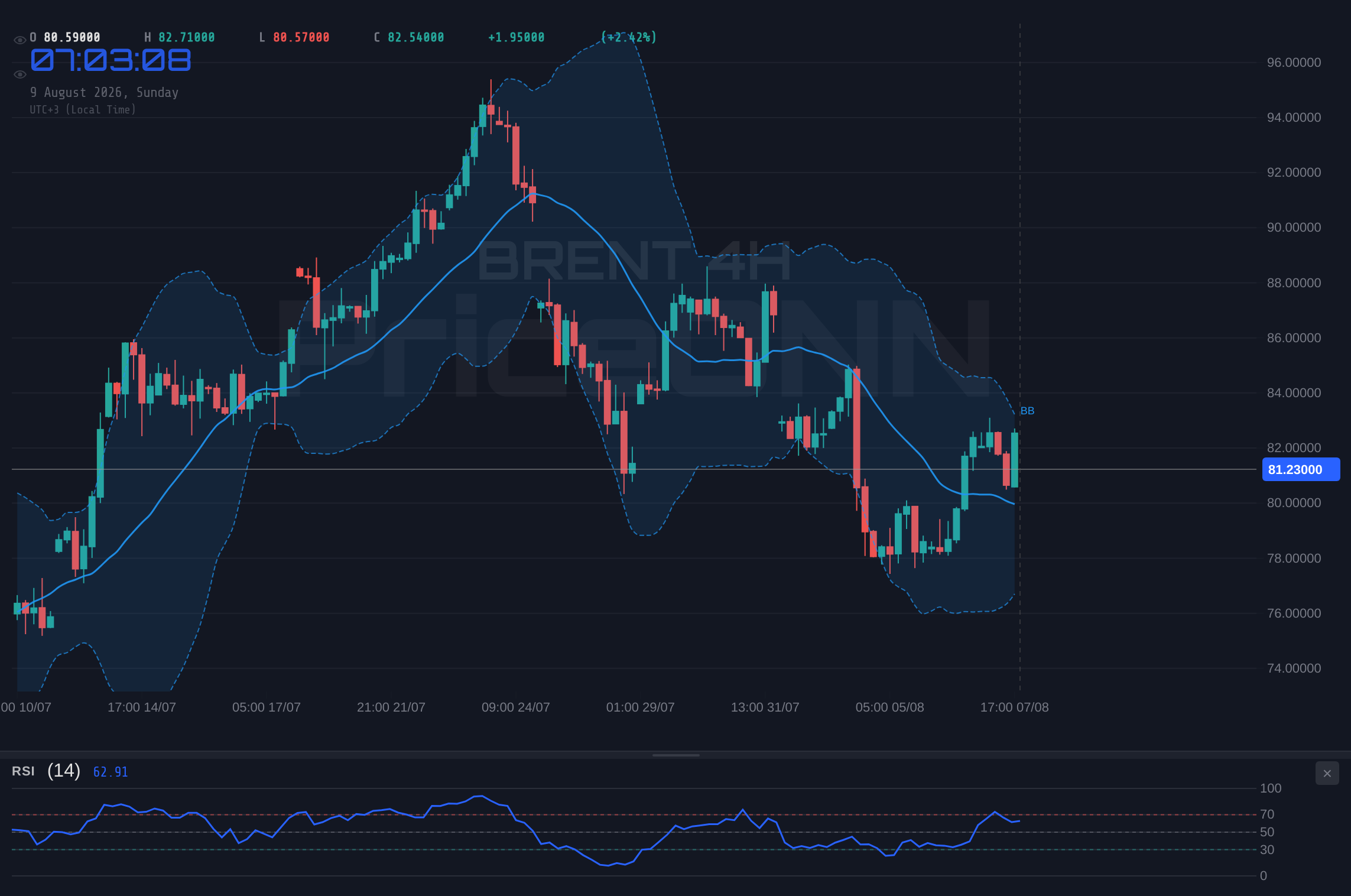The image size is (1351, 896).
Task: Click the 90.00000 price axis label
Action: pos(1294,228)
